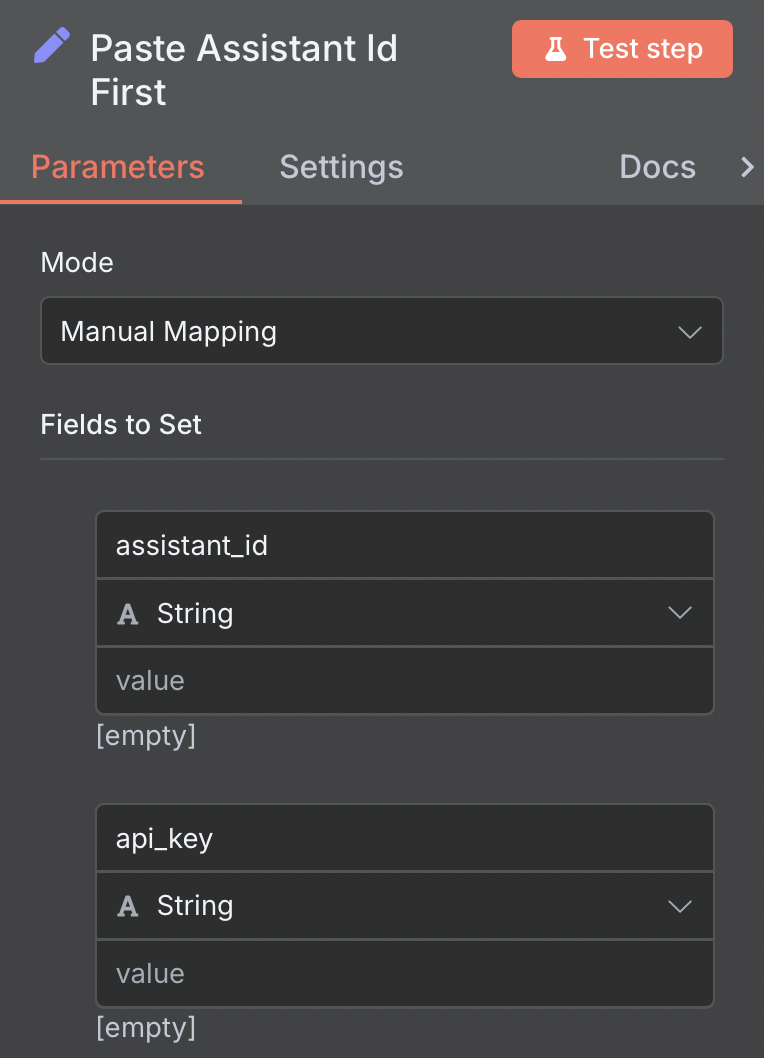Click the pencil icon beside the node title
Image resolution: width=764 pixels, height=1058 pixels.
point(50,44)
